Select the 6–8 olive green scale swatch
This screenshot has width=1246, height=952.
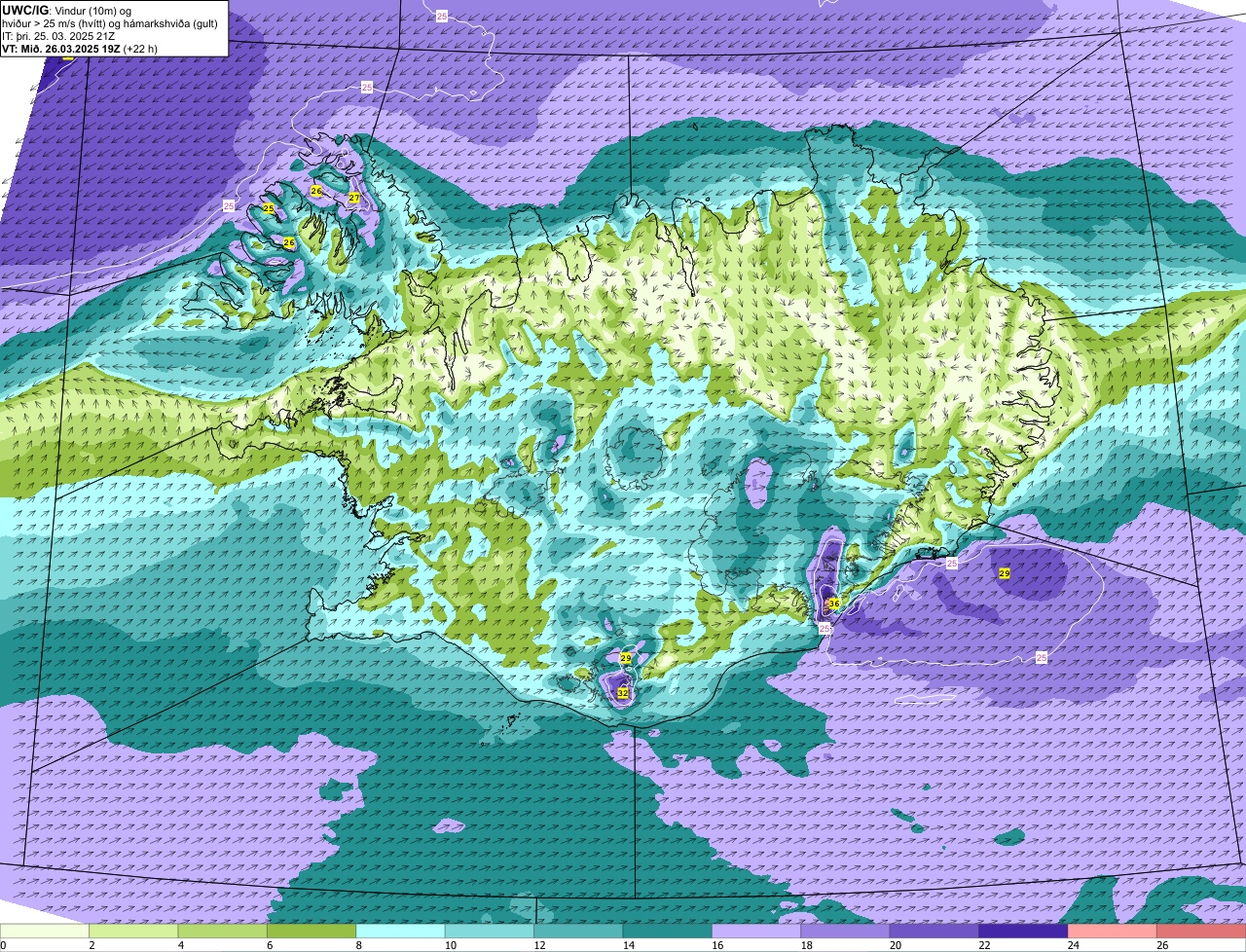[311, 931]
